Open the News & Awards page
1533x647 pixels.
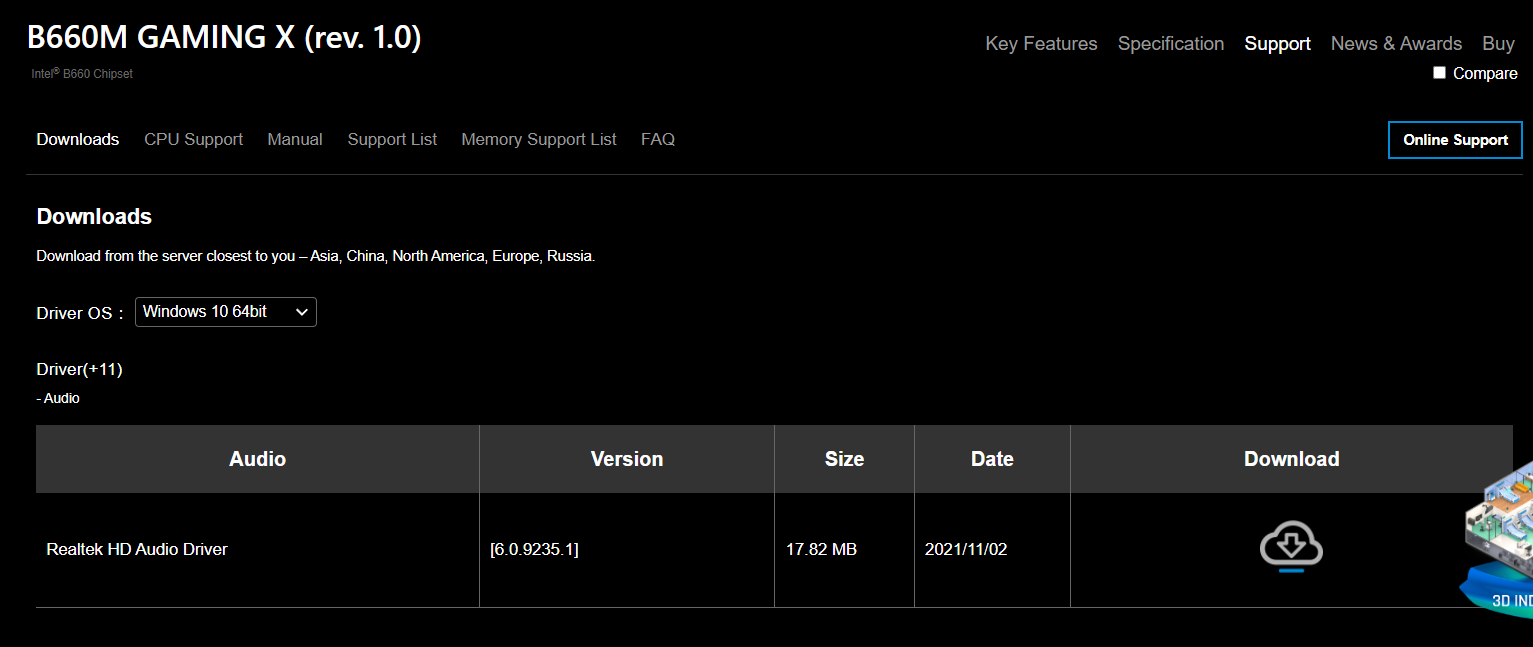click(x=1396, y=43)
